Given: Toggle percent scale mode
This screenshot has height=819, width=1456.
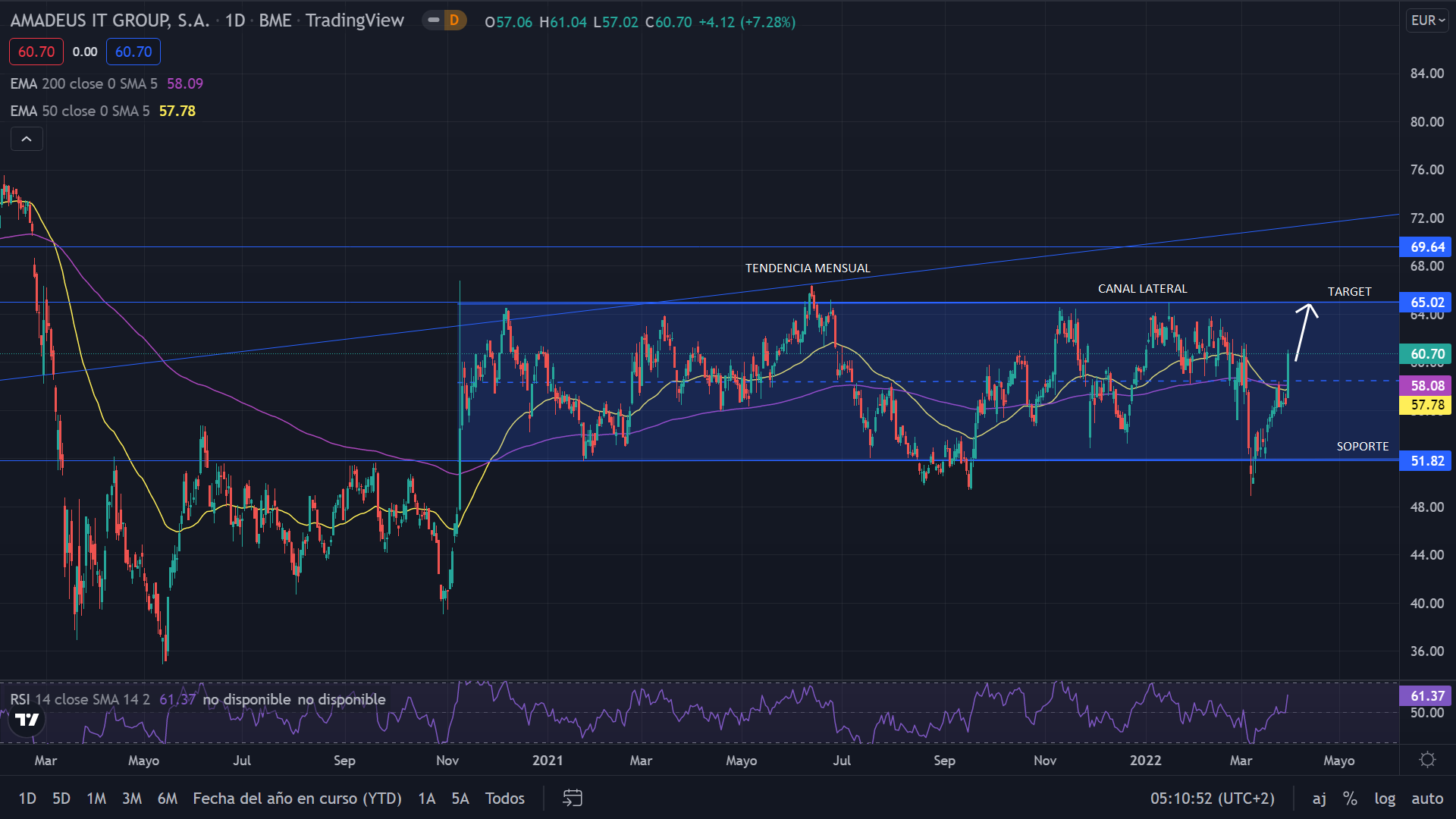Looking at the screenshot, I should tap(1350, 798).
